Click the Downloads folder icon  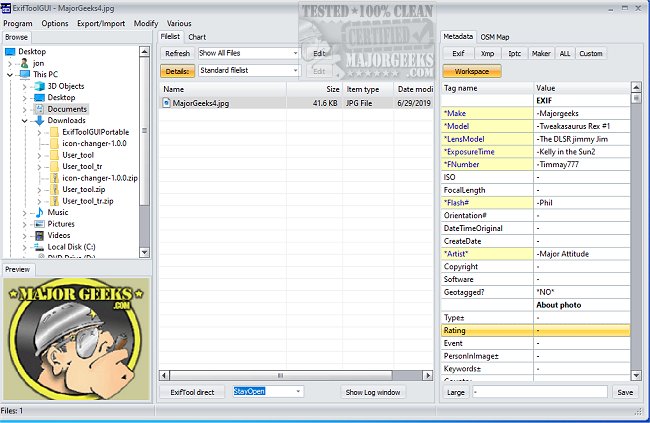click(x=39, y=121)
